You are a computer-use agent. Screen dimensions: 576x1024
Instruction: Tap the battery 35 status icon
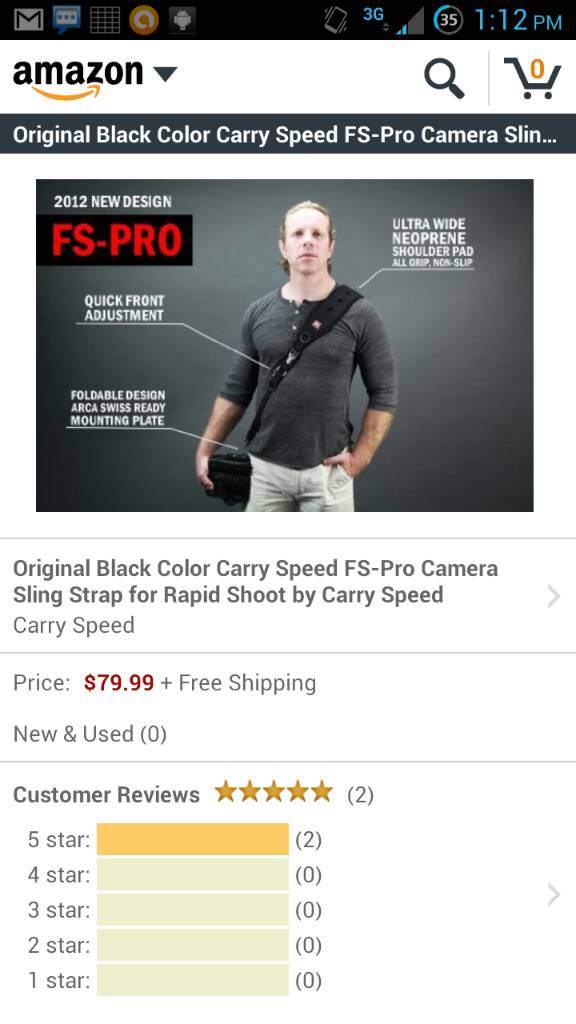point(448,20)
